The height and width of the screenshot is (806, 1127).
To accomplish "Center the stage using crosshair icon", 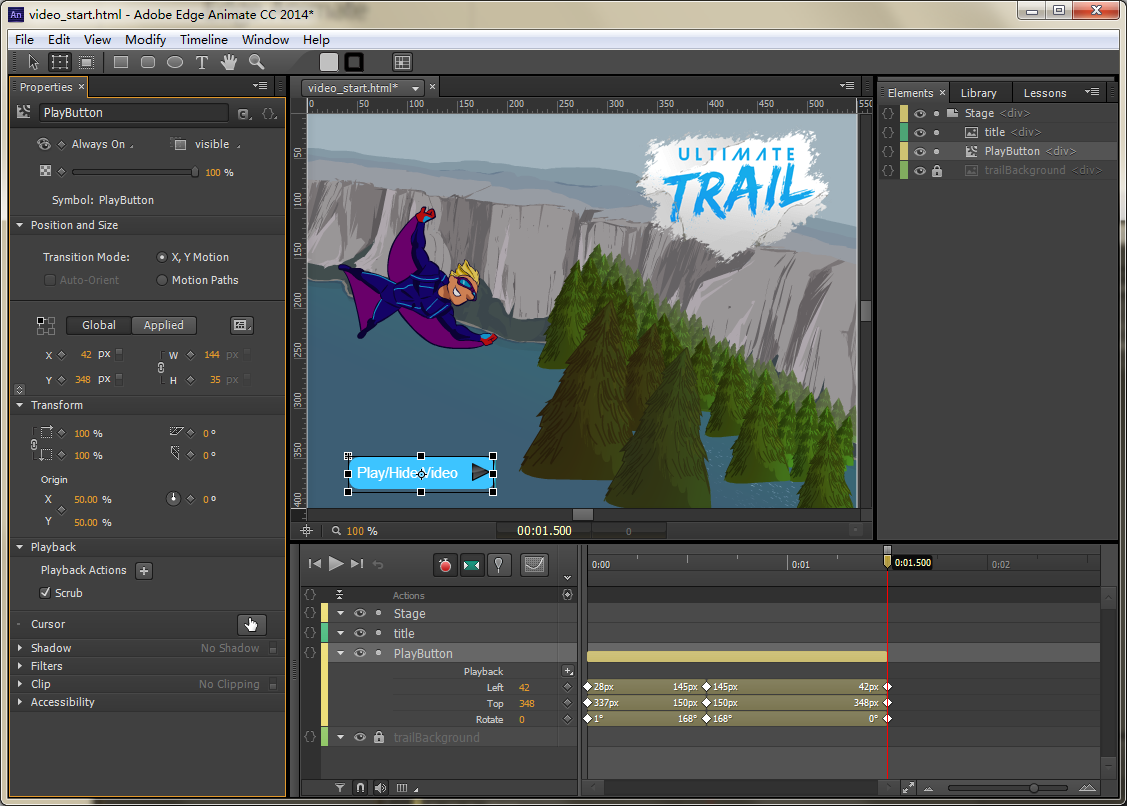I will point(306,531).
